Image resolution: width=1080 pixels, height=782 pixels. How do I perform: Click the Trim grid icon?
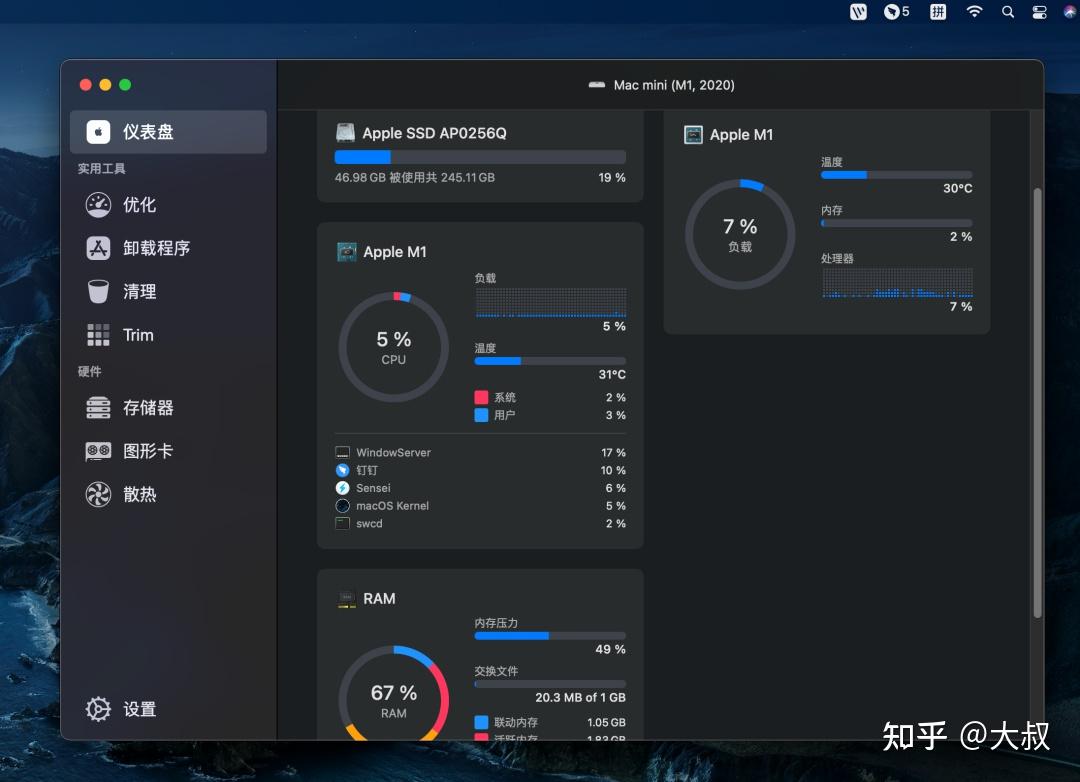click(98, 335)
